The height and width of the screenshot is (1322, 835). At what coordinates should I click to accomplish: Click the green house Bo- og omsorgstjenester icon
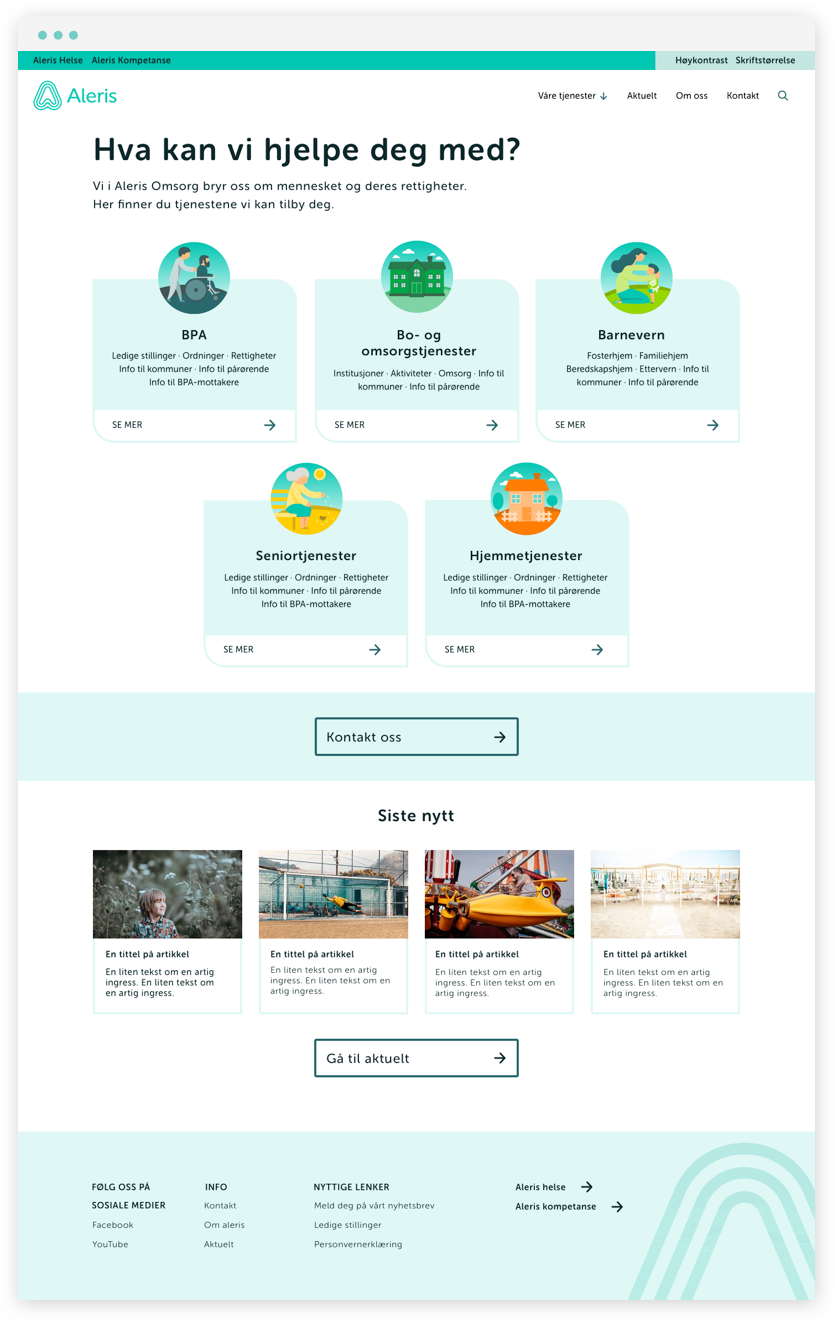click(x=417, y=277)
